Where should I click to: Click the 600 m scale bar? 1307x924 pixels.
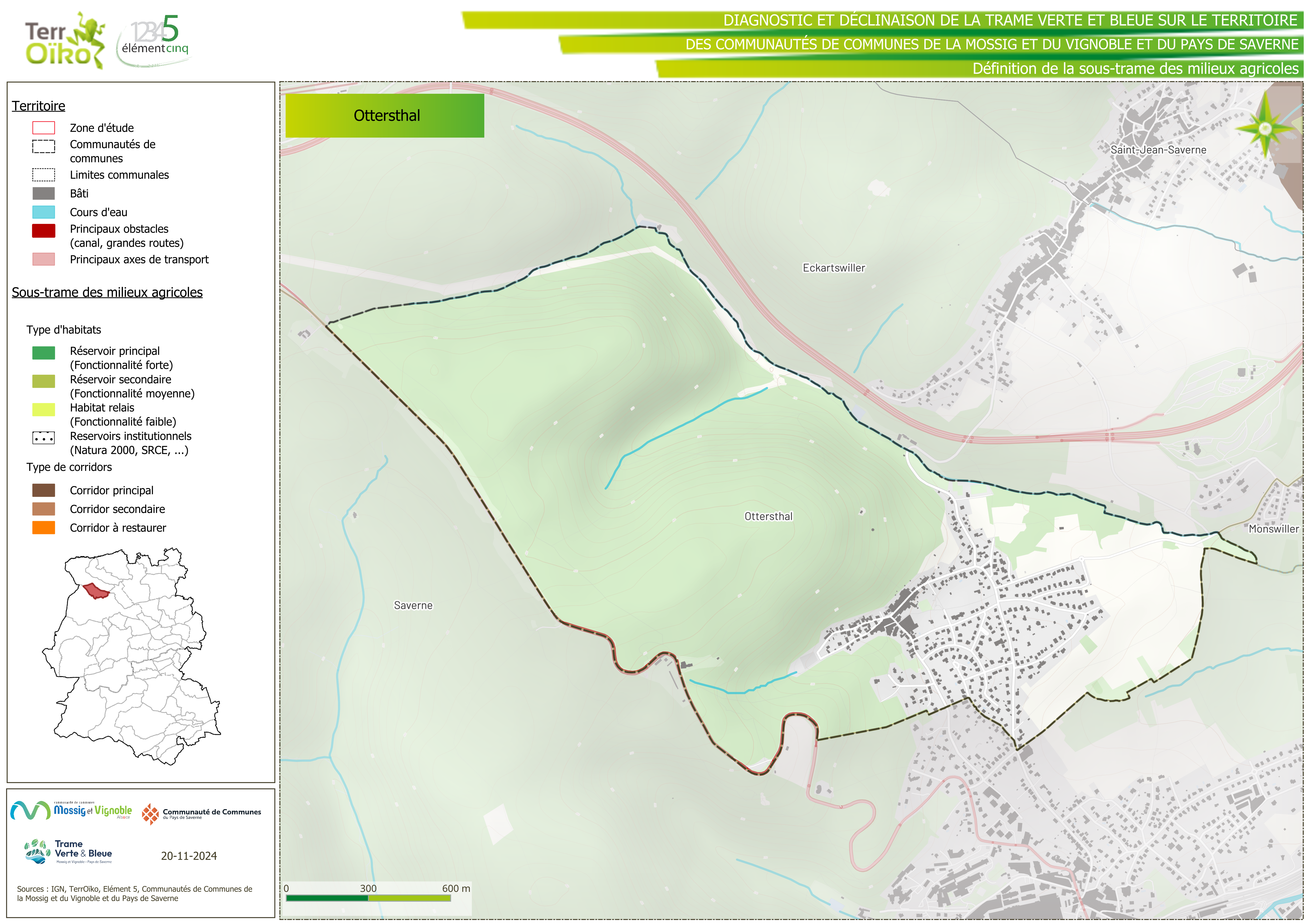[368, 898]
